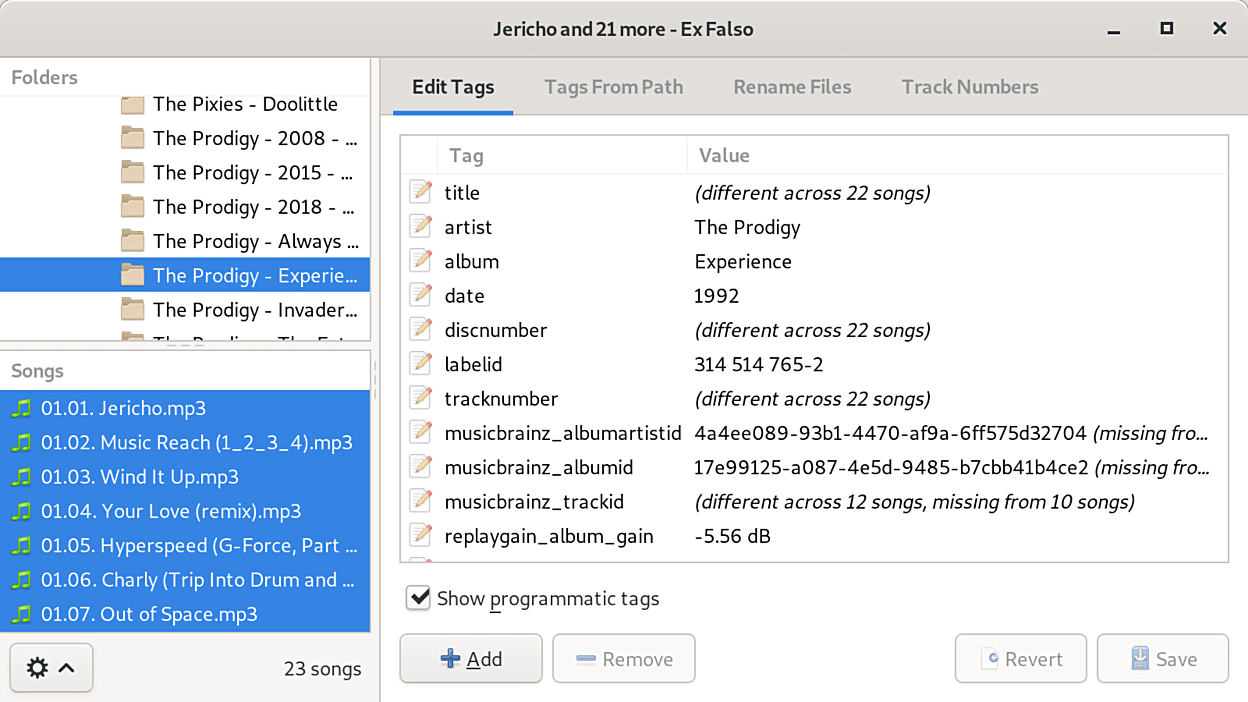
Task: Click the edit icon beside the title tag
Action: tap(421, 192)
